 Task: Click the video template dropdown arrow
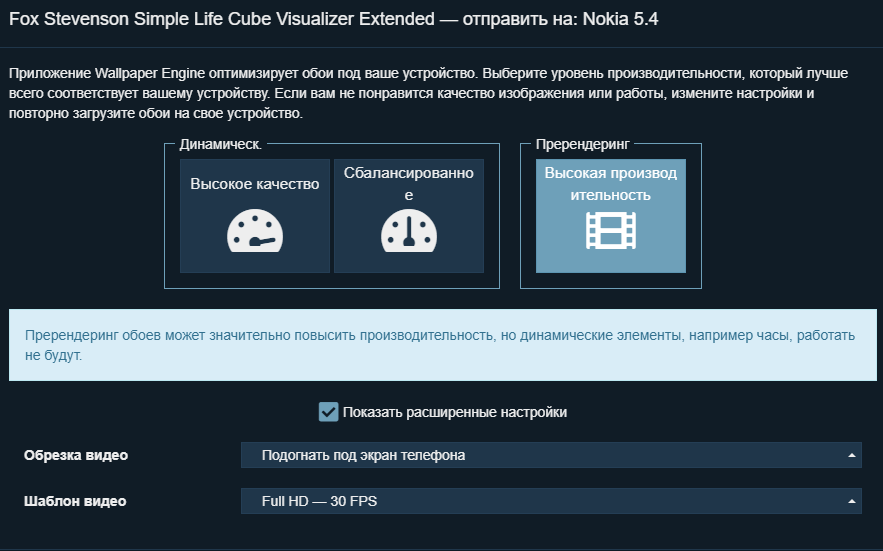point(852,501)
